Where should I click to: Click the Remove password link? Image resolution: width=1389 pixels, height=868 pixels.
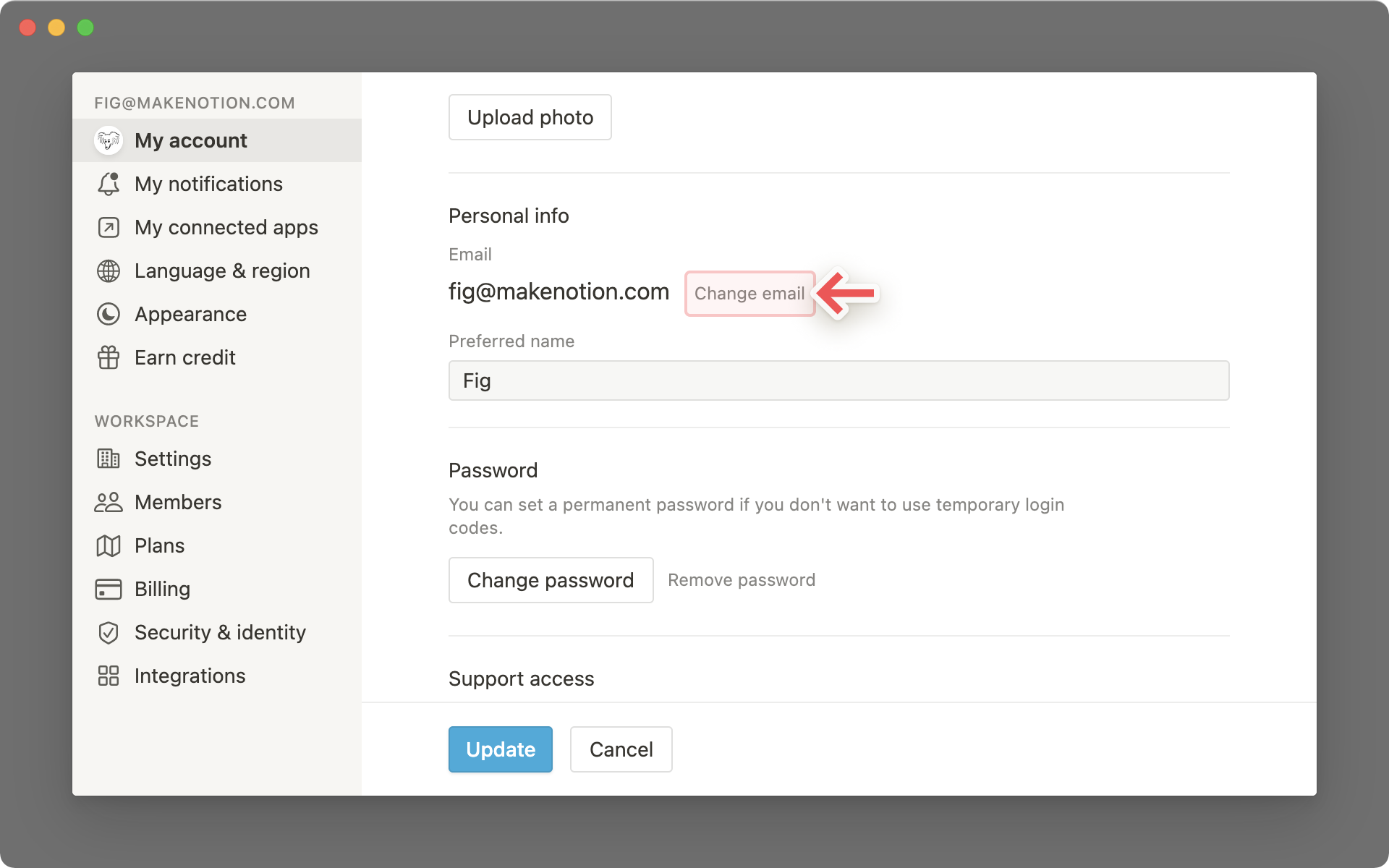click(x=741, y=580)
